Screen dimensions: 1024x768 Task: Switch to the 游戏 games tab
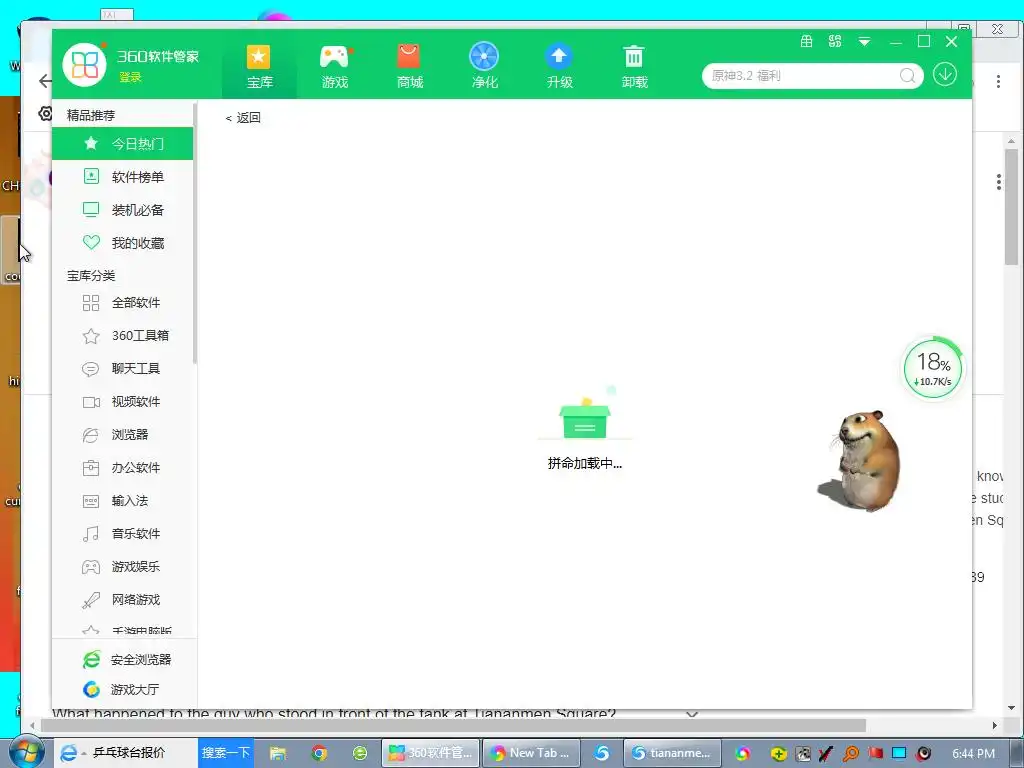pyautogui.click(x=334, y=67)
